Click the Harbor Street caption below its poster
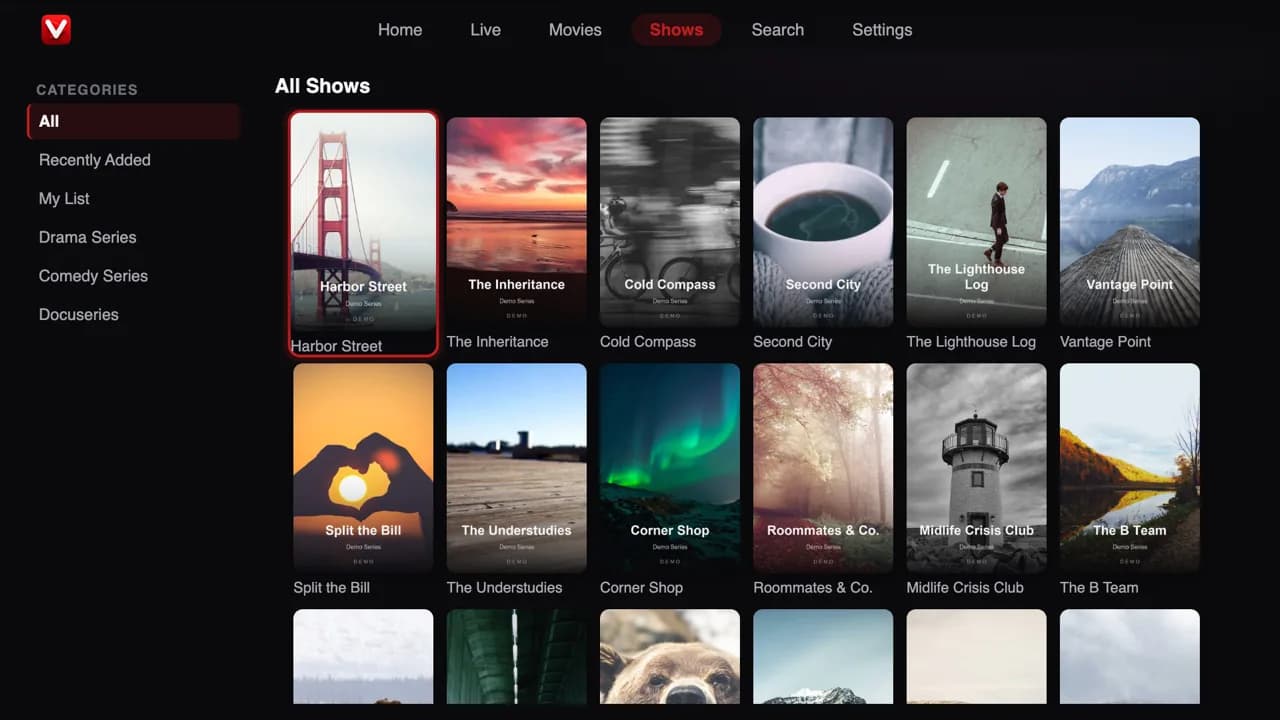Screen dimensions: 1280x720 [x=336, y=346]
